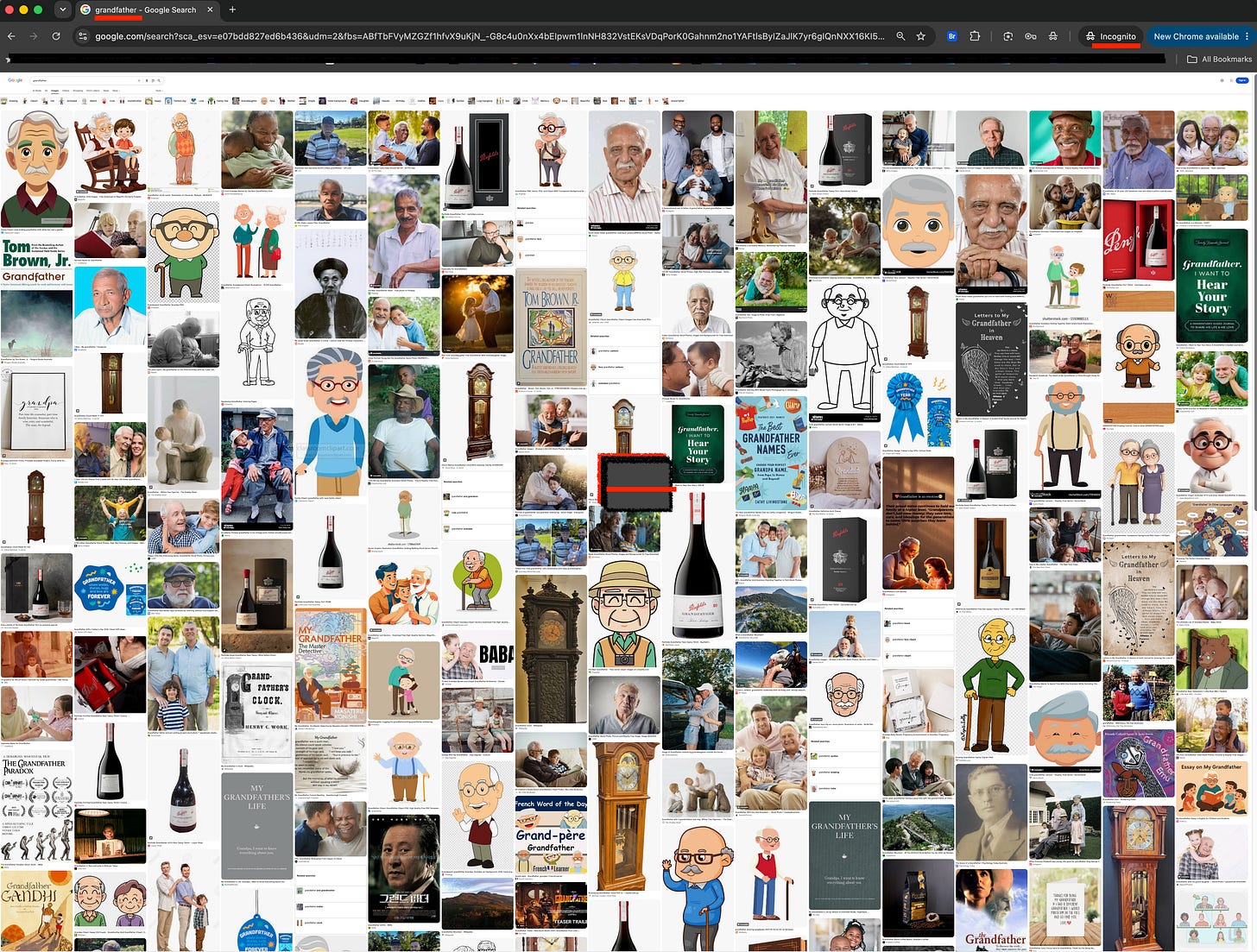Open My Grandfather the Master Detective cover
The image size is (1257, 952).
pos(330,665)
